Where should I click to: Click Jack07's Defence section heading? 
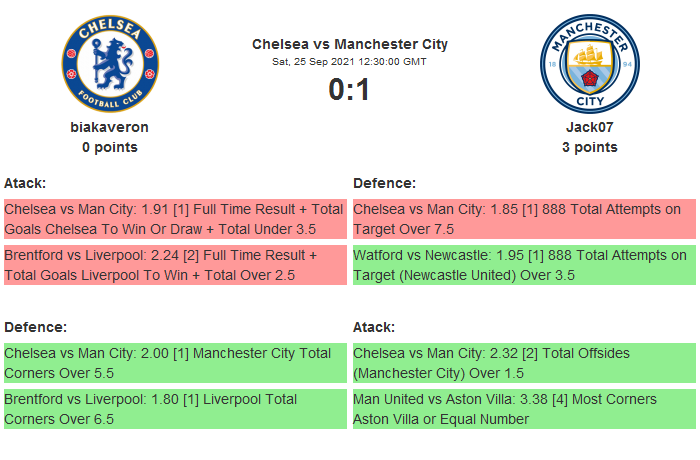point(384,183)
